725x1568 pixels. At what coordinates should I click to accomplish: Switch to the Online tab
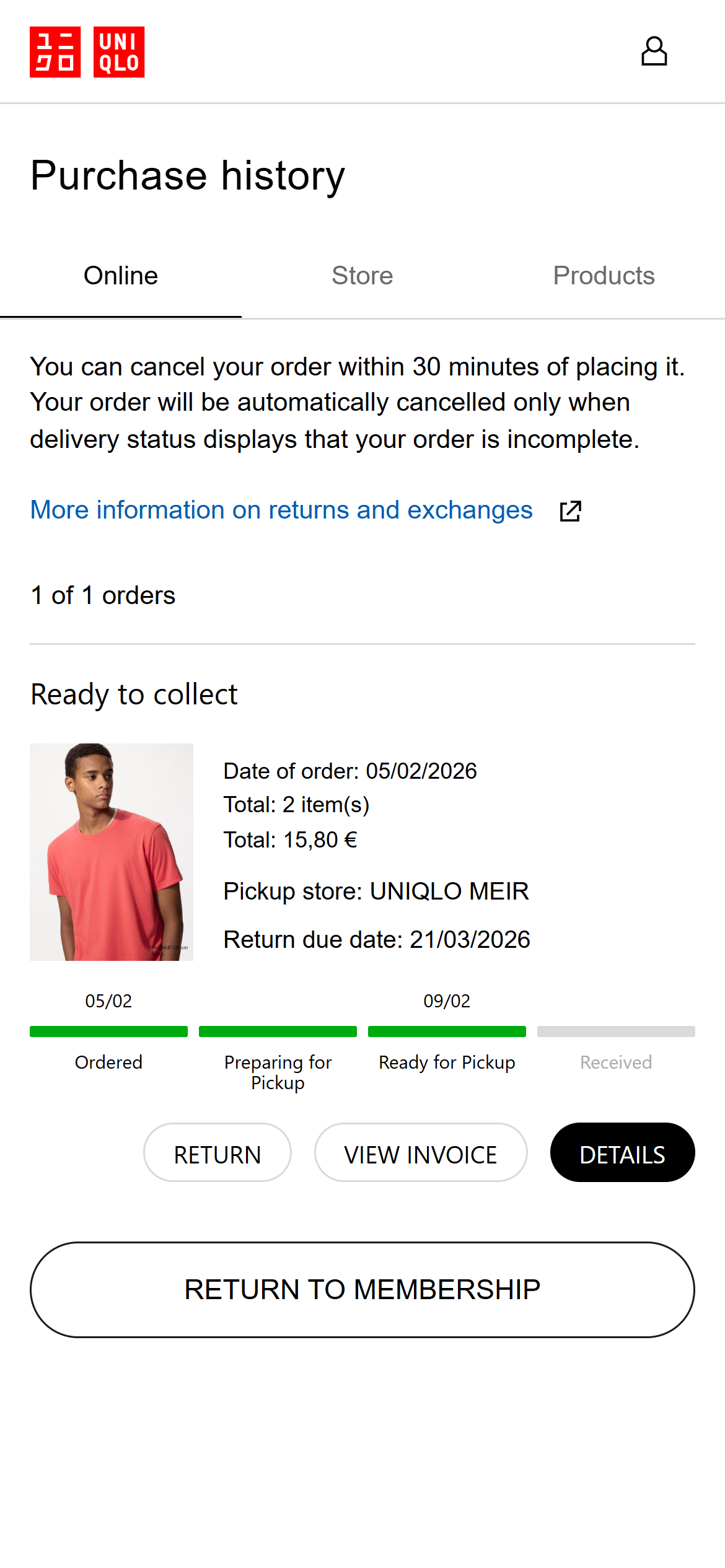(121, 276)
